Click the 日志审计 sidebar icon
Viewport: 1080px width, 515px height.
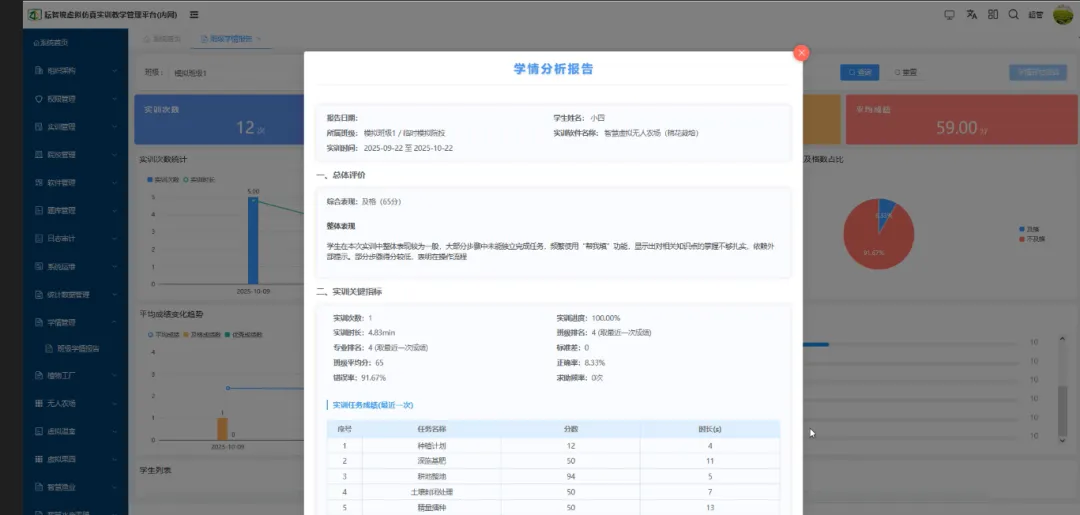(39, 238)
